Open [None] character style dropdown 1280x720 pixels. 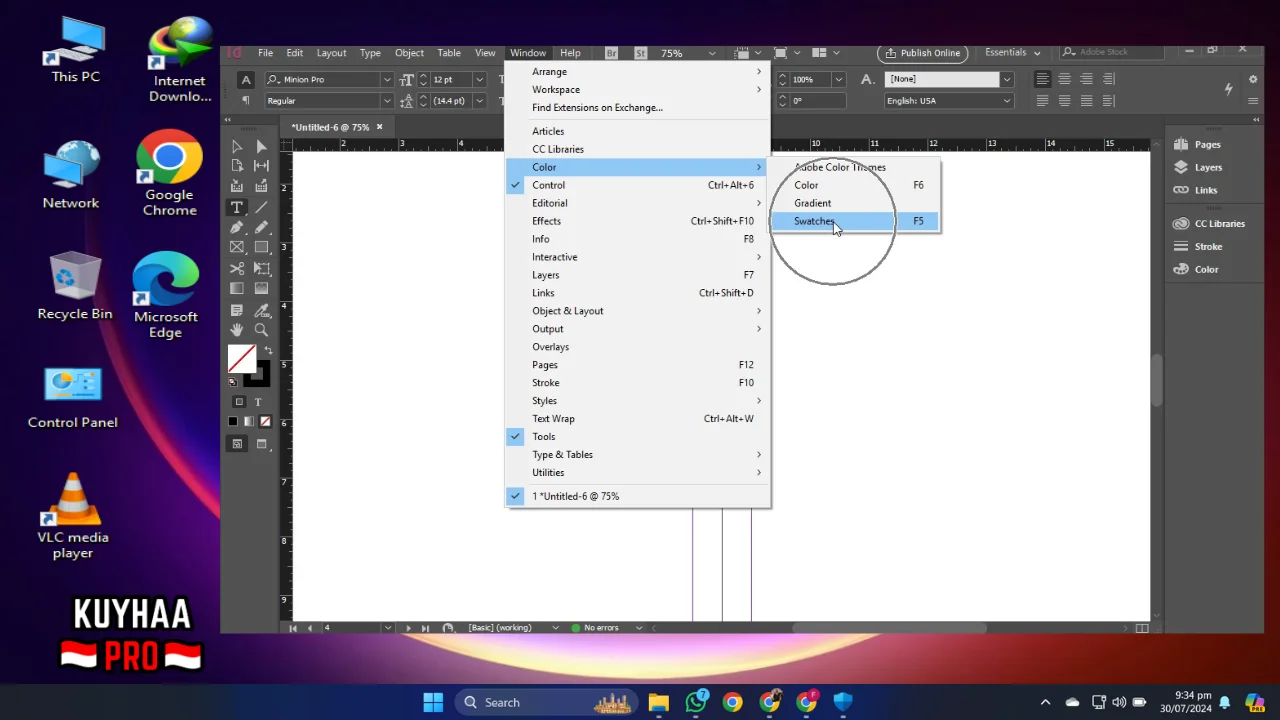tap(1007, 79)
